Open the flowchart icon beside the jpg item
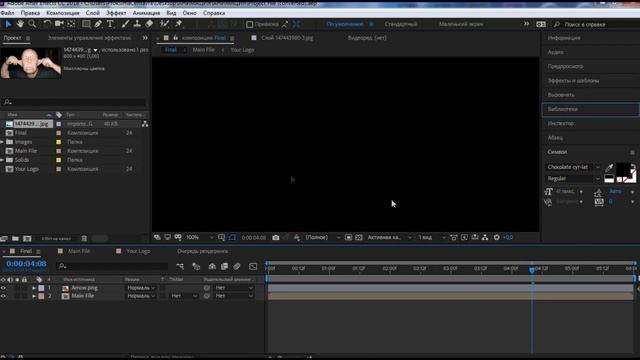Screen dimensions: 640x360 [145, 124]
